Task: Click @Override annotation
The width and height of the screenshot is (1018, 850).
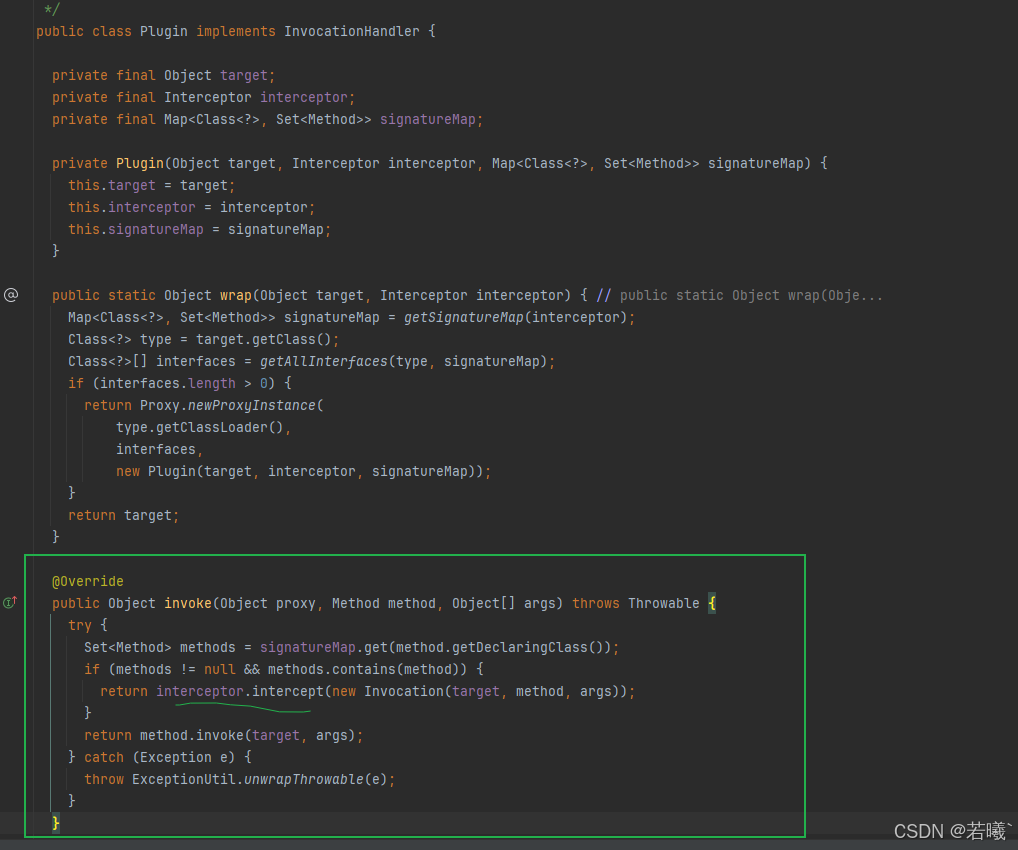Action: click(x=88, y=581)
